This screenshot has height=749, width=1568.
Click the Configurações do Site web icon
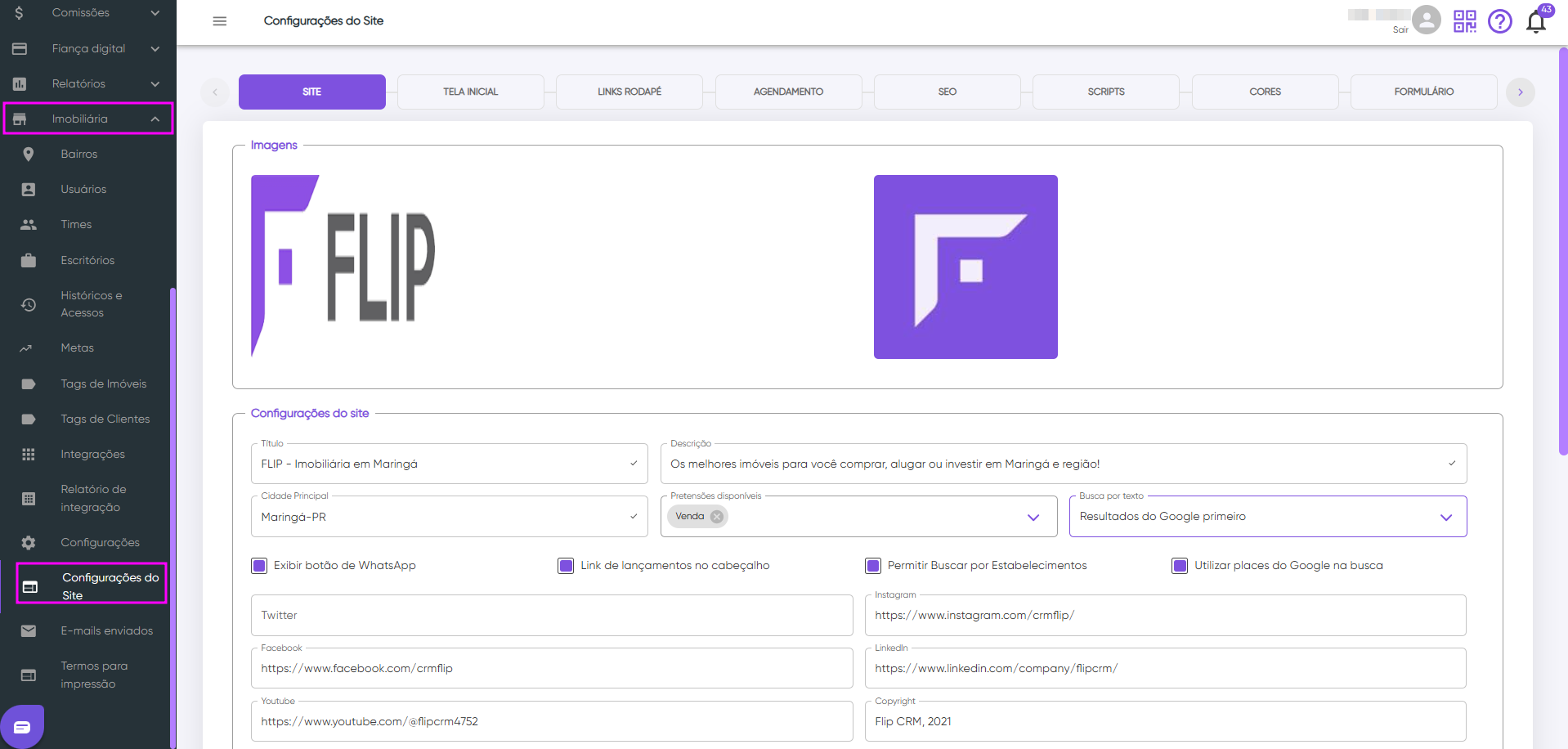click(x=30, y=587)
